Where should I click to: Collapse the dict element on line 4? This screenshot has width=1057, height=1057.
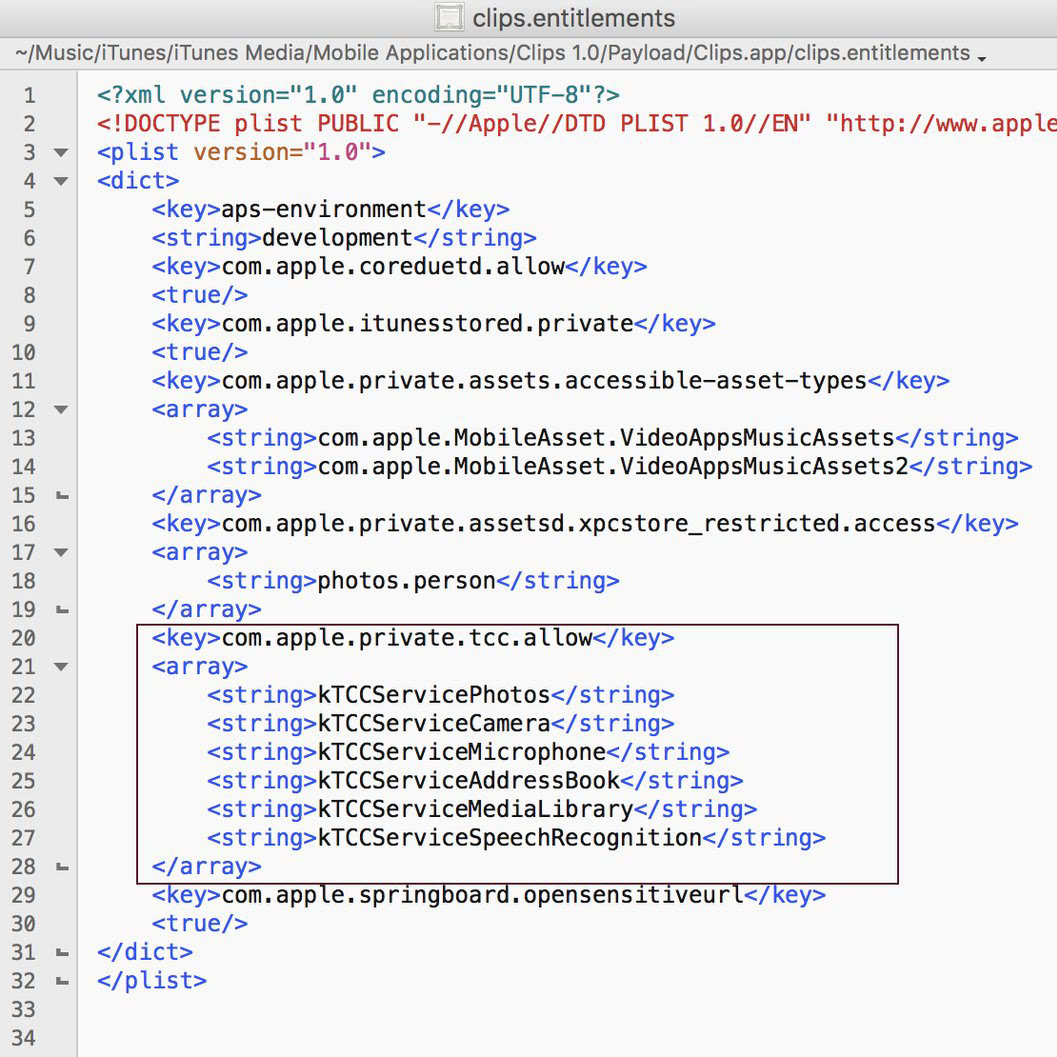[61, 181]
